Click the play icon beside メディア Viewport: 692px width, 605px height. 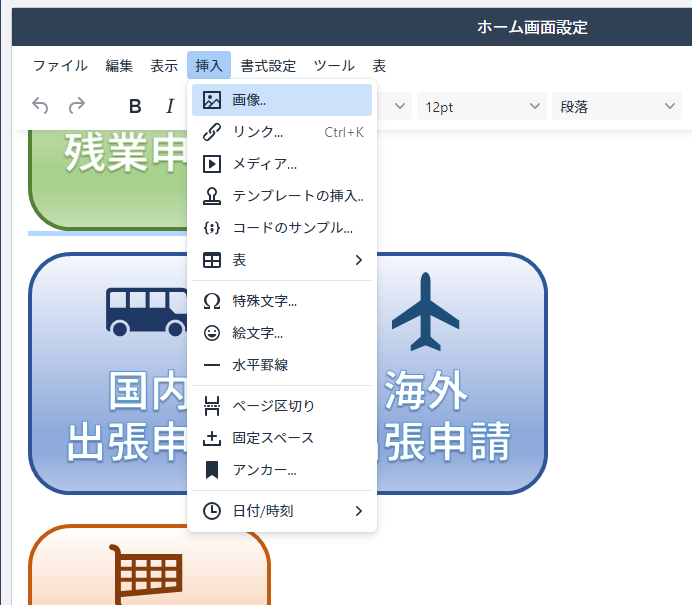pos(212,164)
